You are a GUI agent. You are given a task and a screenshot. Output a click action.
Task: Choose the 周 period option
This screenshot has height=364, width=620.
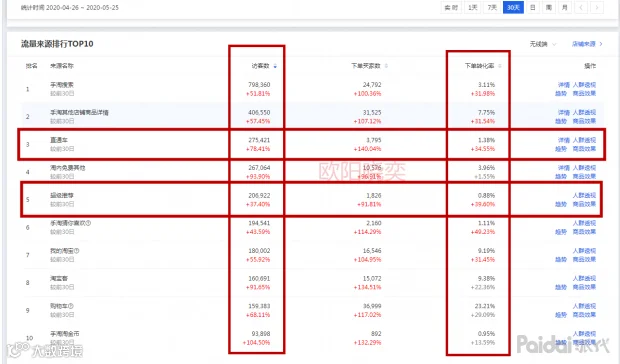[549, 8]
